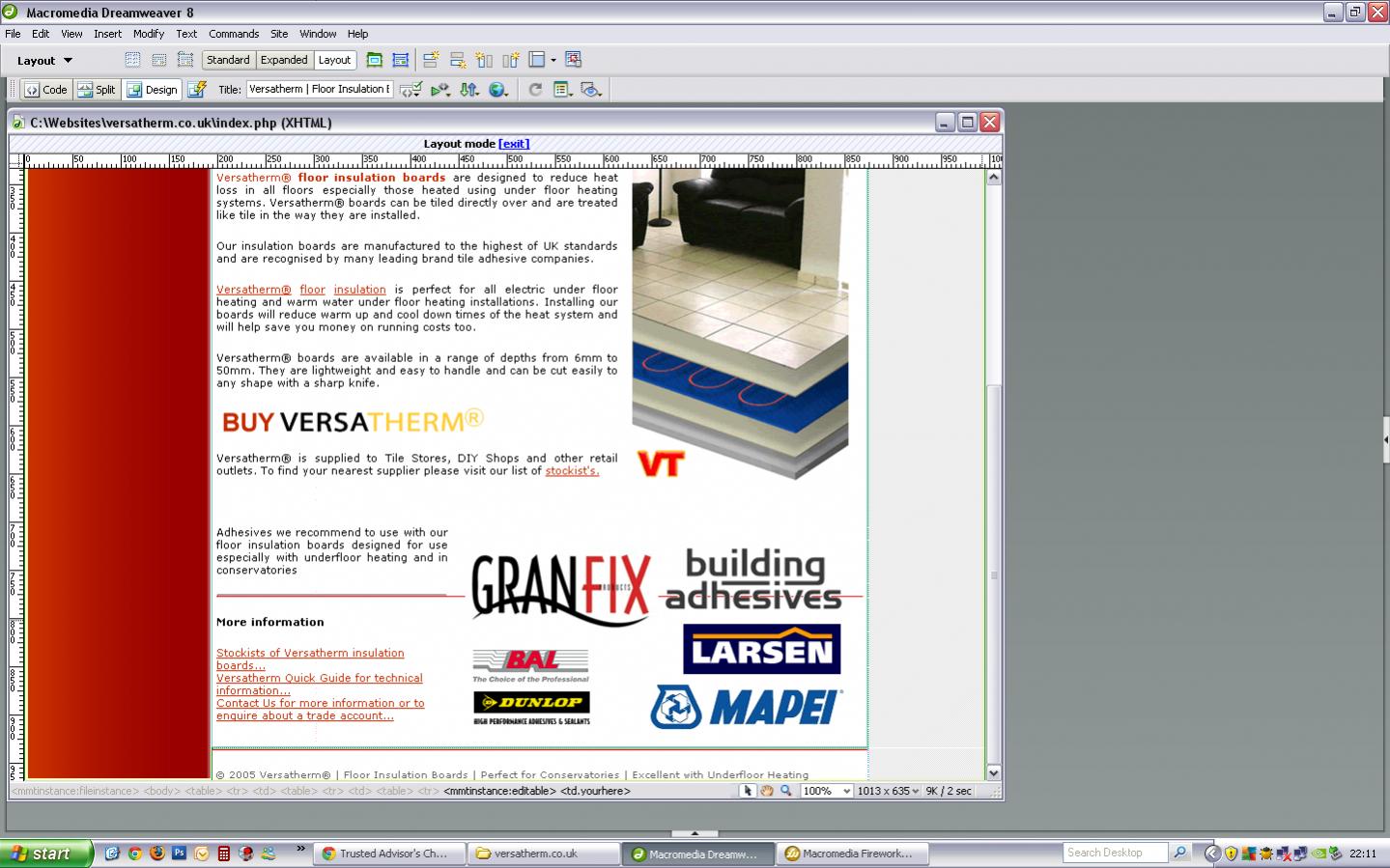Screen dimensions: 1390x868
Task: Click the Title input field
Action: click(320, 89)
